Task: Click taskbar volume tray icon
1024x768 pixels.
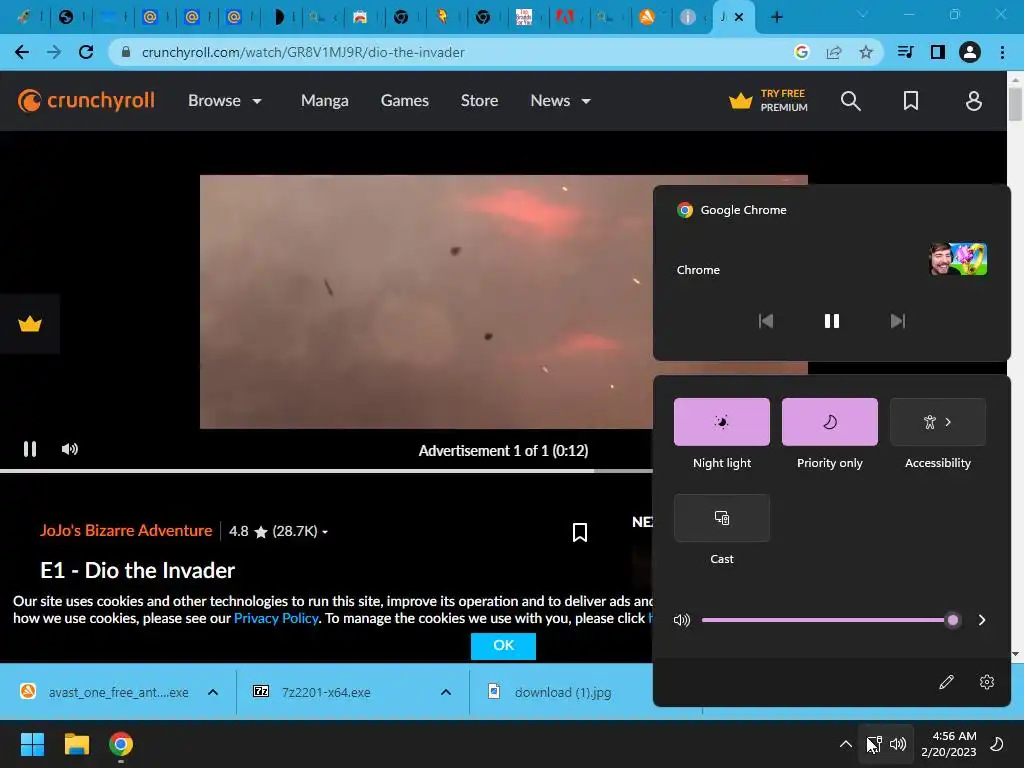Action: pyautogui.click(x=898, y=744)
